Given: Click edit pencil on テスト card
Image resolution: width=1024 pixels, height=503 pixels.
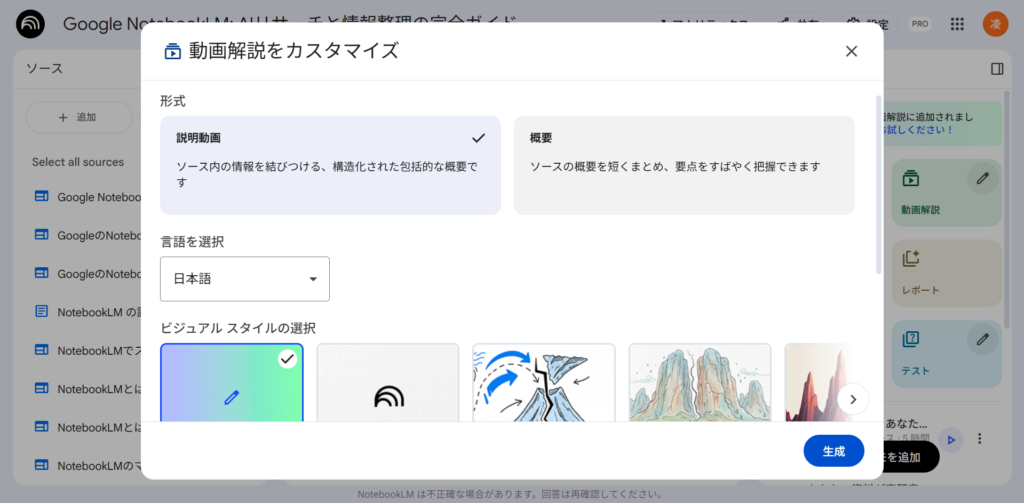Looking at the screenshot, I should 982,339.
